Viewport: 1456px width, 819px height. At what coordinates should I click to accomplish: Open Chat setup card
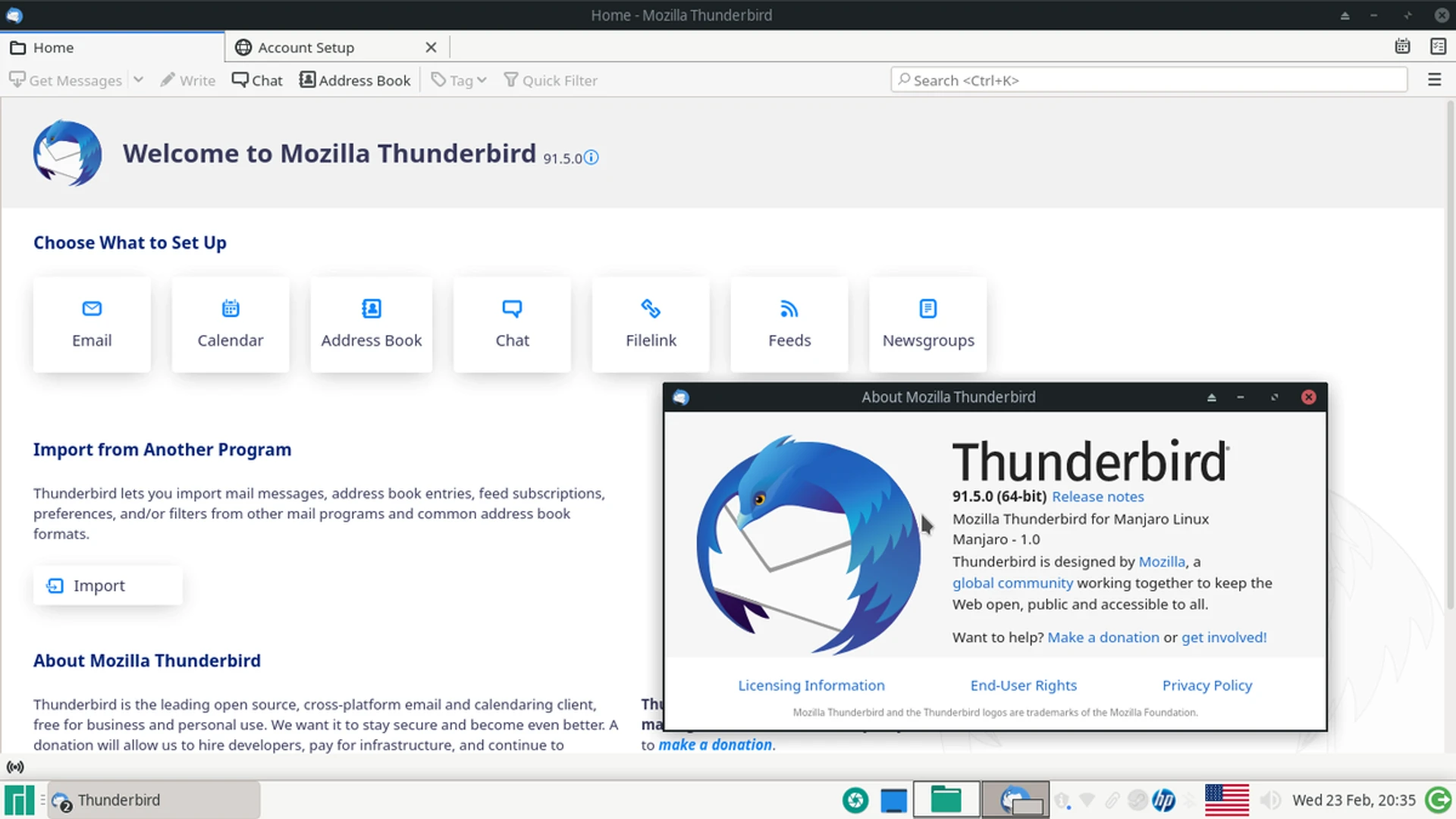pyautogui.click(x=513, y=325)
